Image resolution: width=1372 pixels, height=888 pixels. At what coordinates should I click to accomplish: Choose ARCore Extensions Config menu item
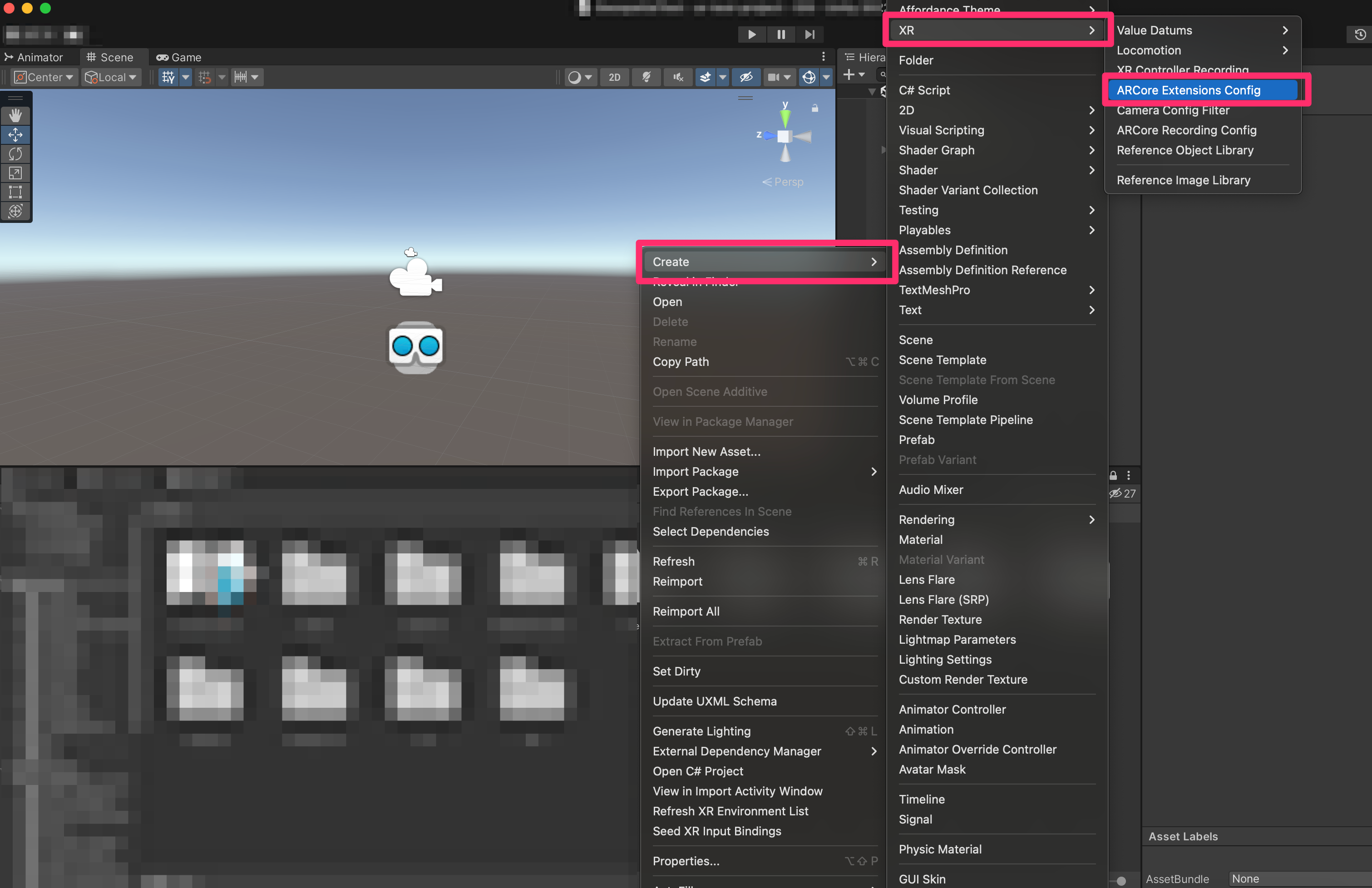point(1188,90)
